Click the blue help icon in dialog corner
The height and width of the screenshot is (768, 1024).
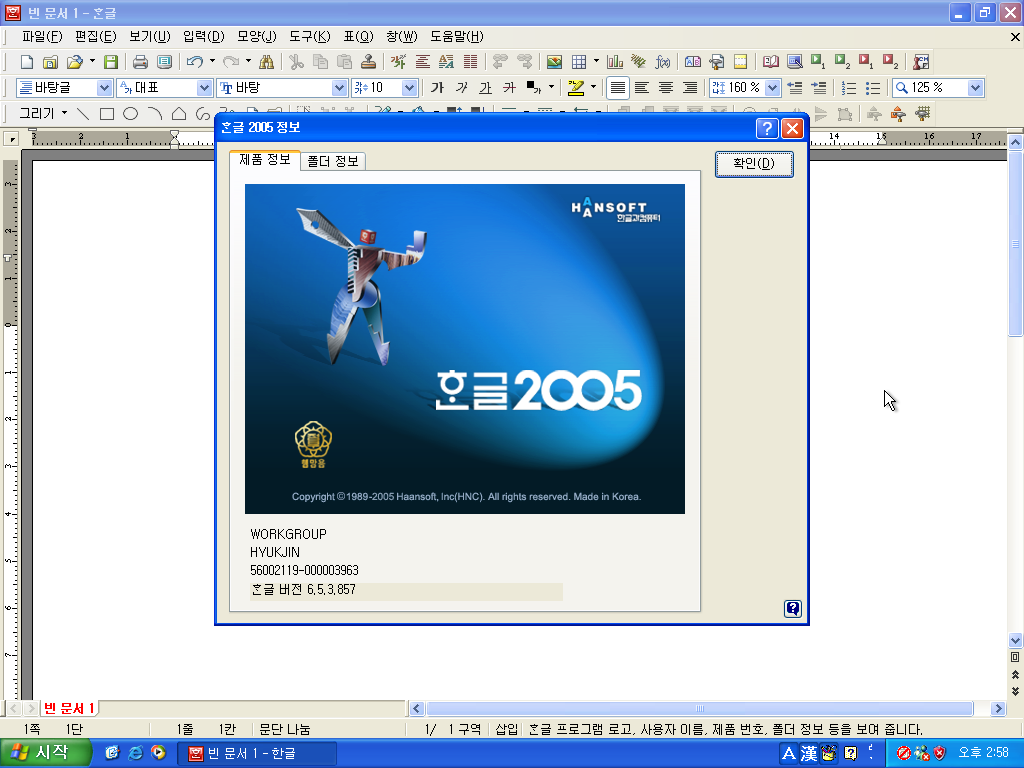coord(793,609)
